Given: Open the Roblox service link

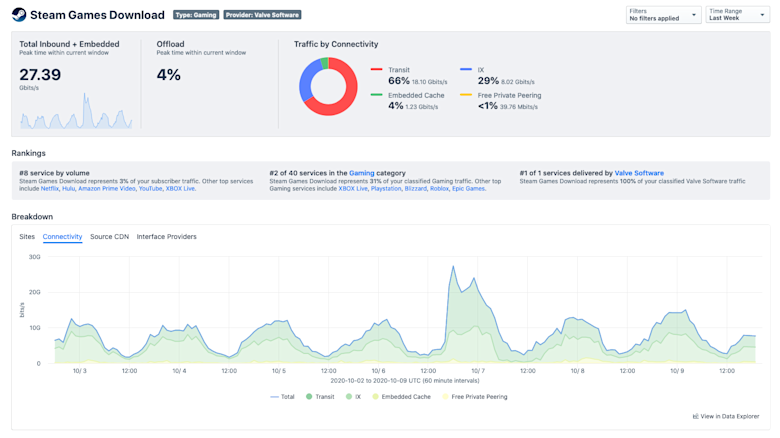Looking at the screenshot, I should coord(439,189).
